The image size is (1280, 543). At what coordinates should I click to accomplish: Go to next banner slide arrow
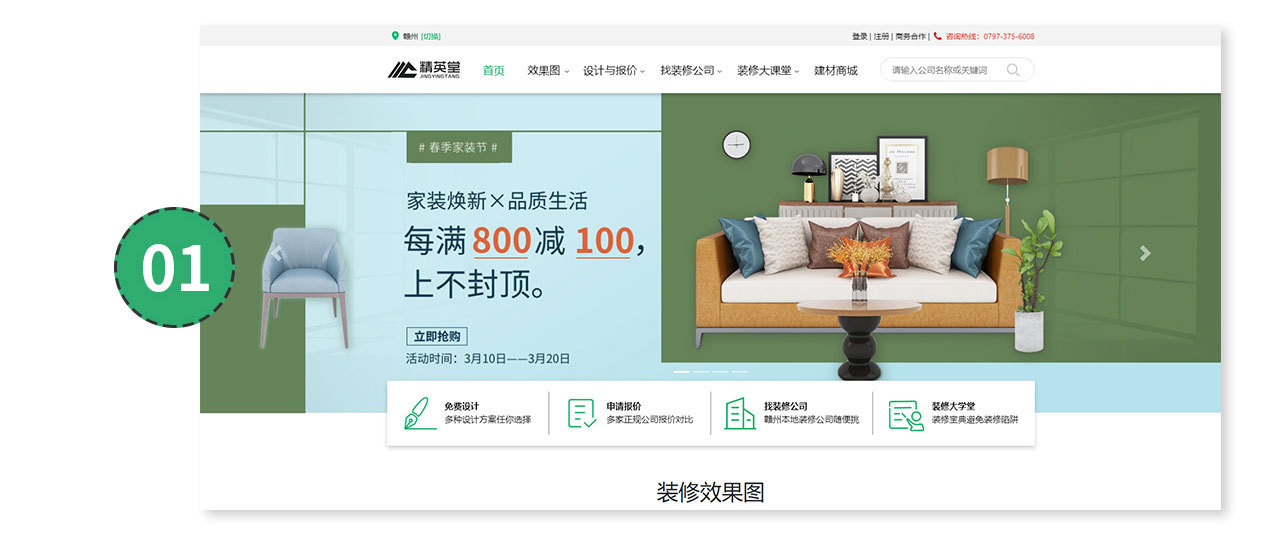(x=1145, y=253)
